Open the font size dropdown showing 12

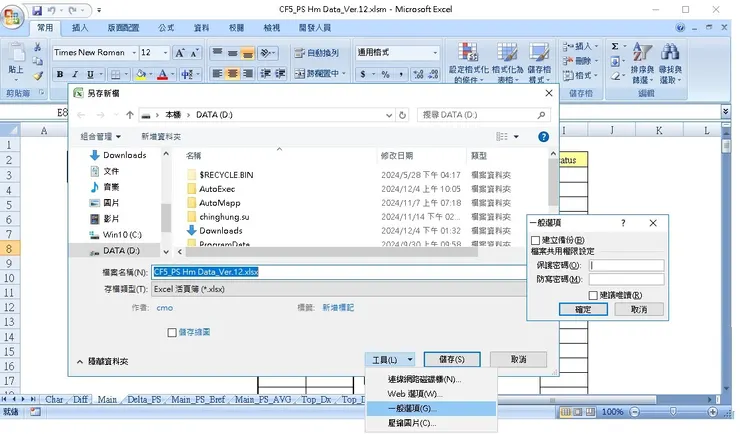click(165, 53)
